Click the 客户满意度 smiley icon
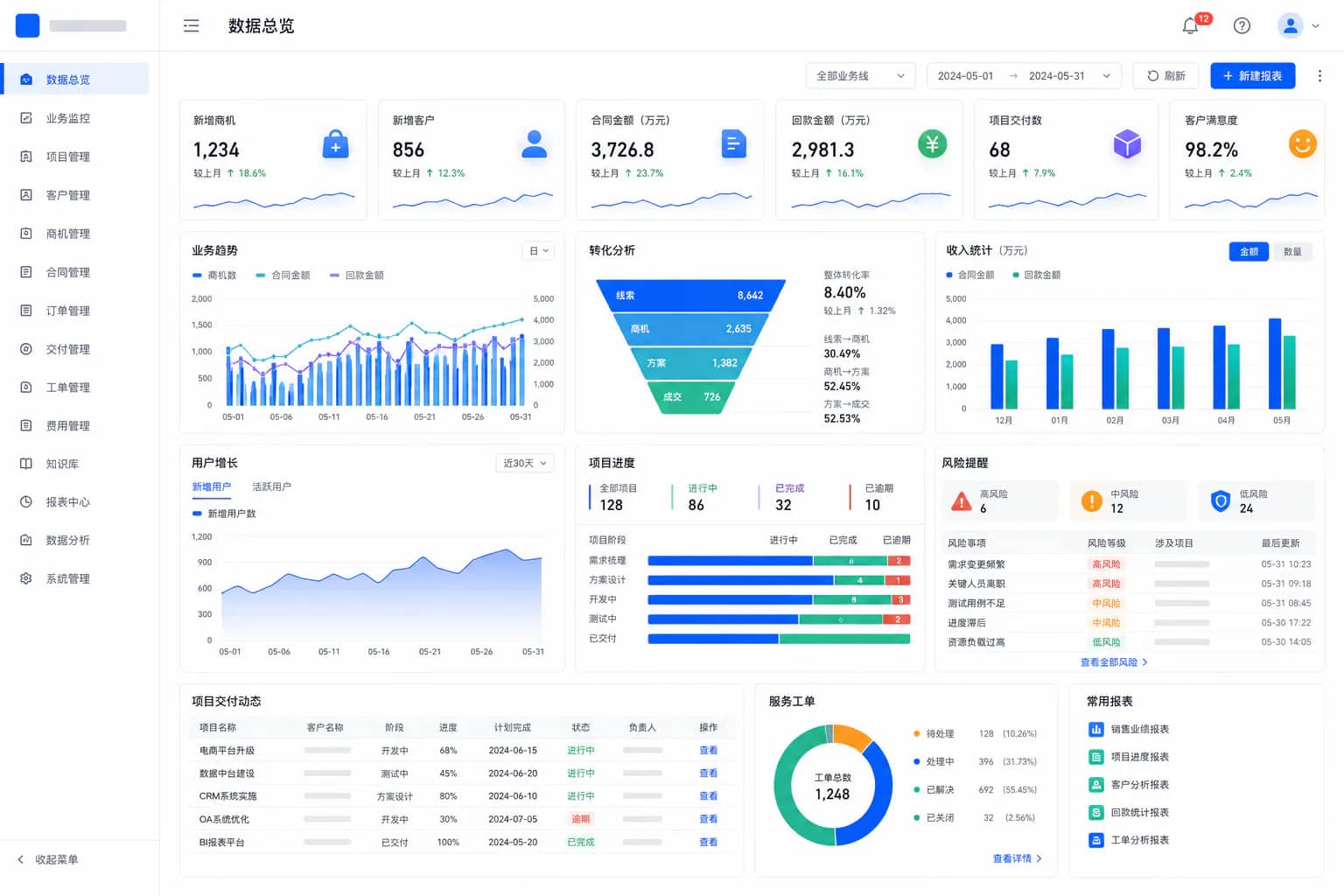This screenshot has width=1344, height=896. (x=1303, y=144)
